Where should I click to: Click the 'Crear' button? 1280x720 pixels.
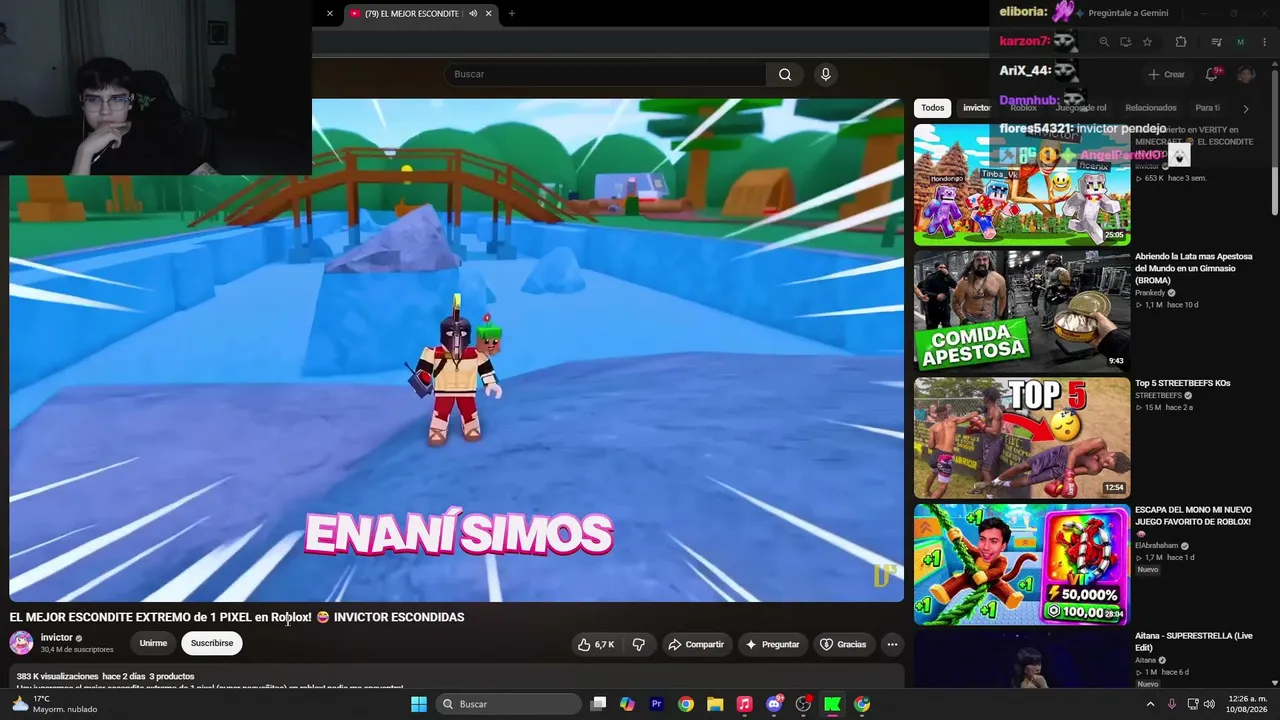coord(1166,74)
